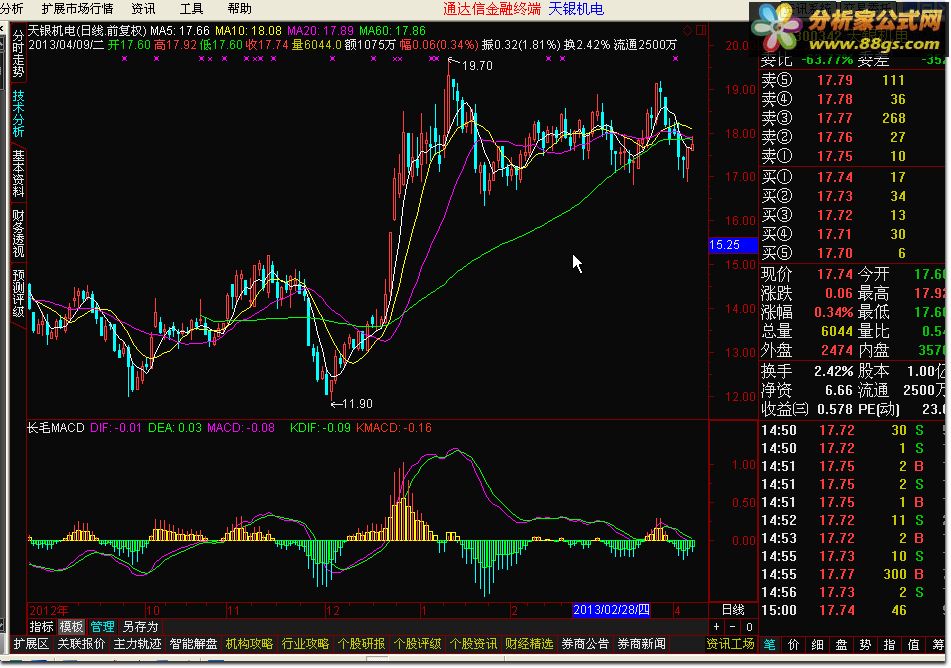Screen dimensions: 951x668
Task: Select the 价 tab in the quote panel
Action: [793, 645]
